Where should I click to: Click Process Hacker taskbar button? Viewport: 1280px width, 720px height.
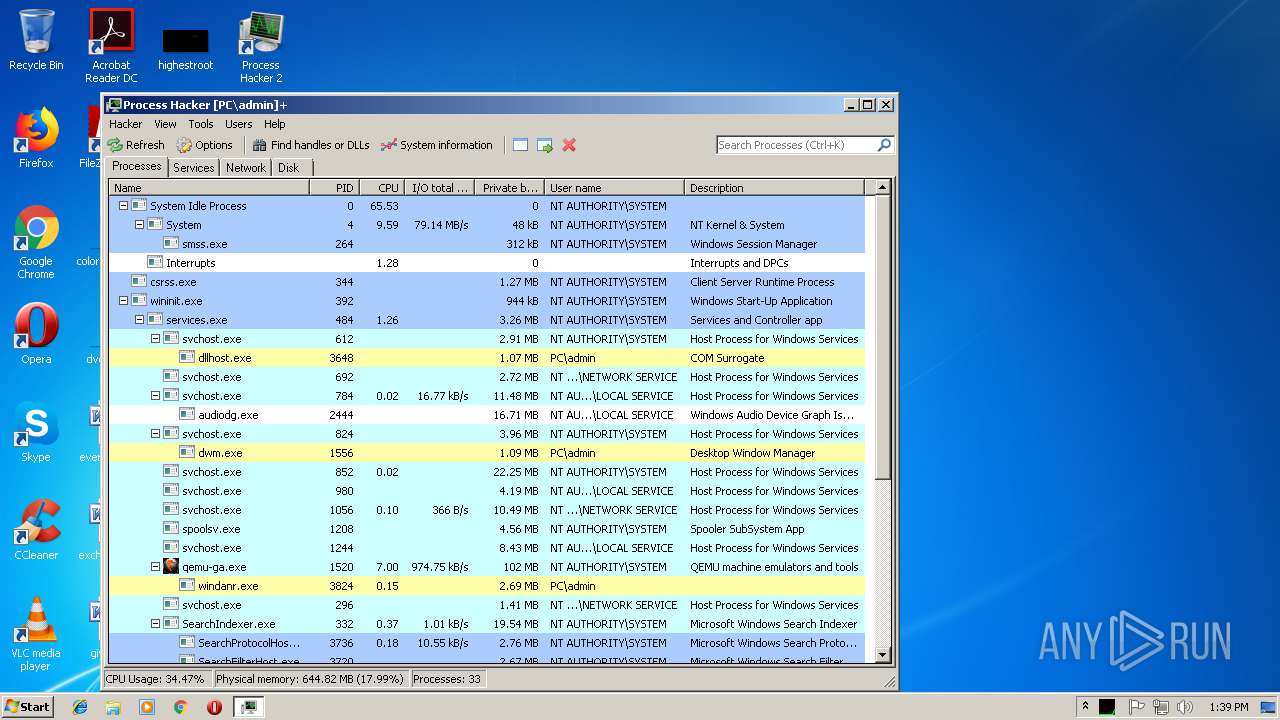pyautogui.click(x=248, y=707)
